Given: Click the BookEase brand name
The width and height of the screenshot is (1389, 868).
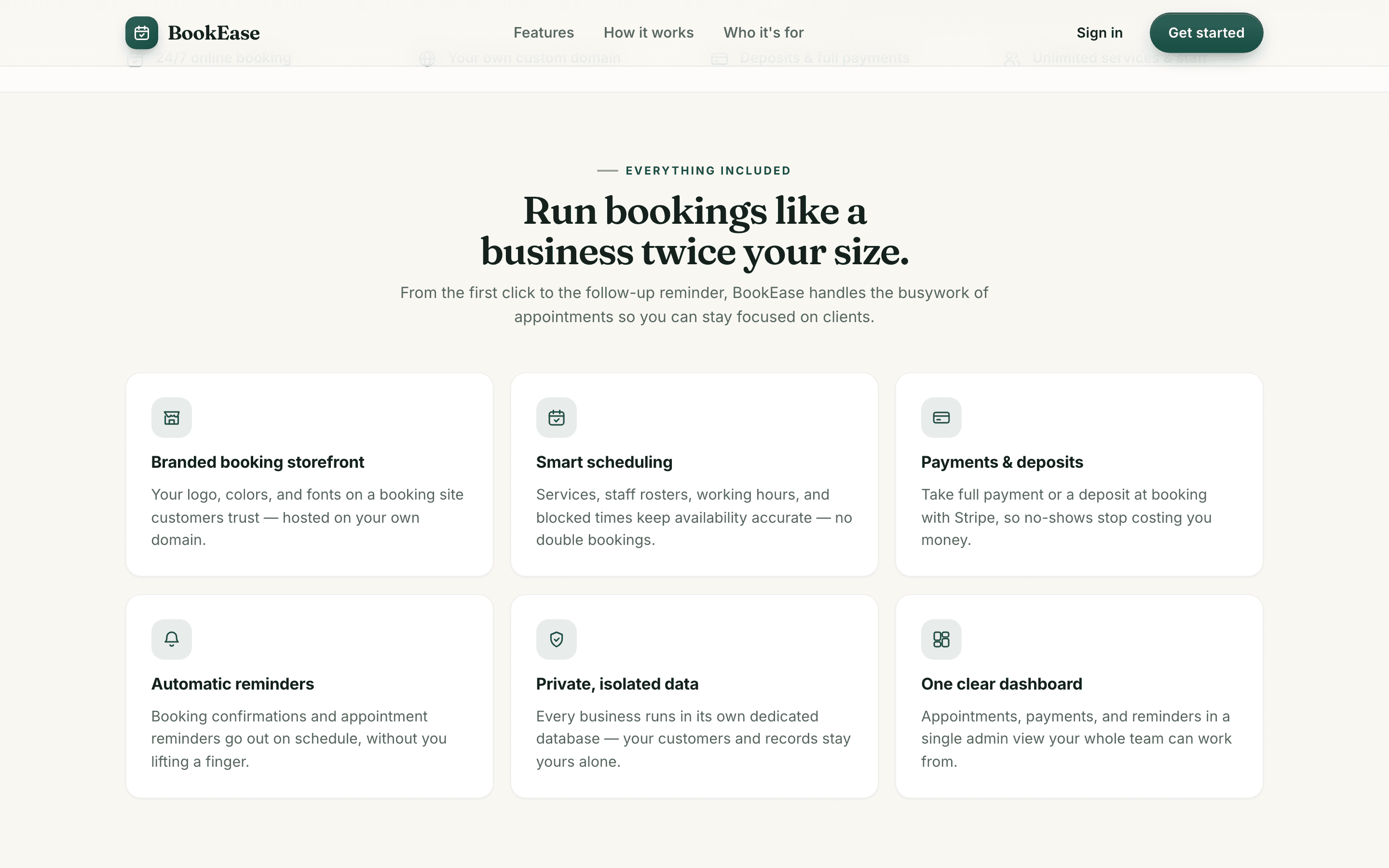Looking at the screenshot, I should point(214,33).
